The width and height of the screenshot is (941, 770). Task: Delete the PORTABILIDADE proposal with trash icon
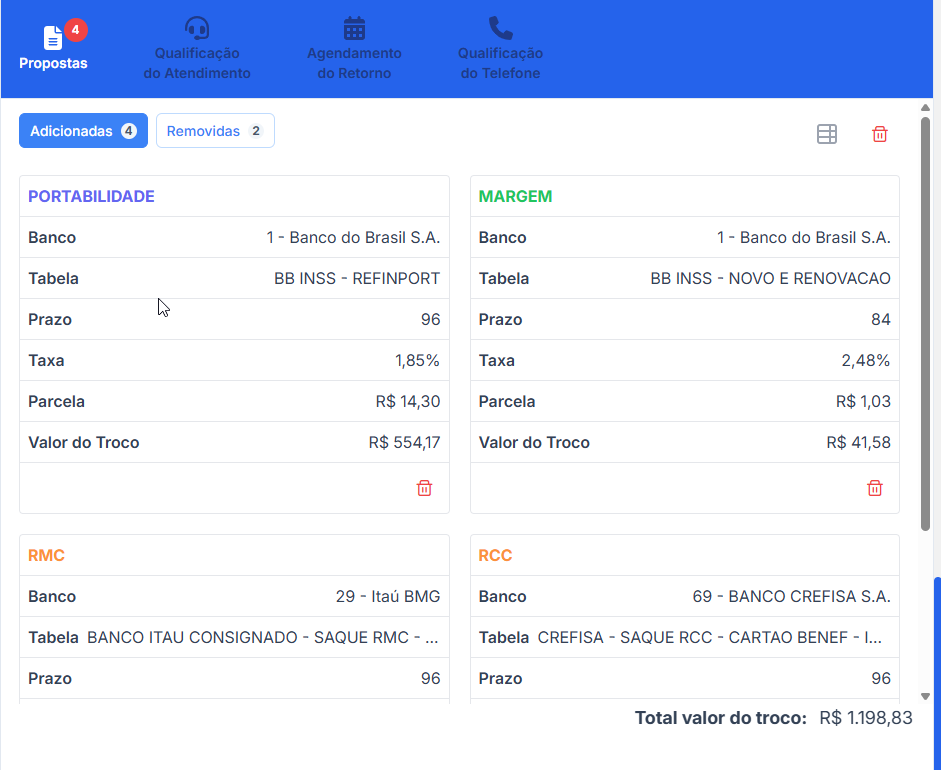coord(424,488)
